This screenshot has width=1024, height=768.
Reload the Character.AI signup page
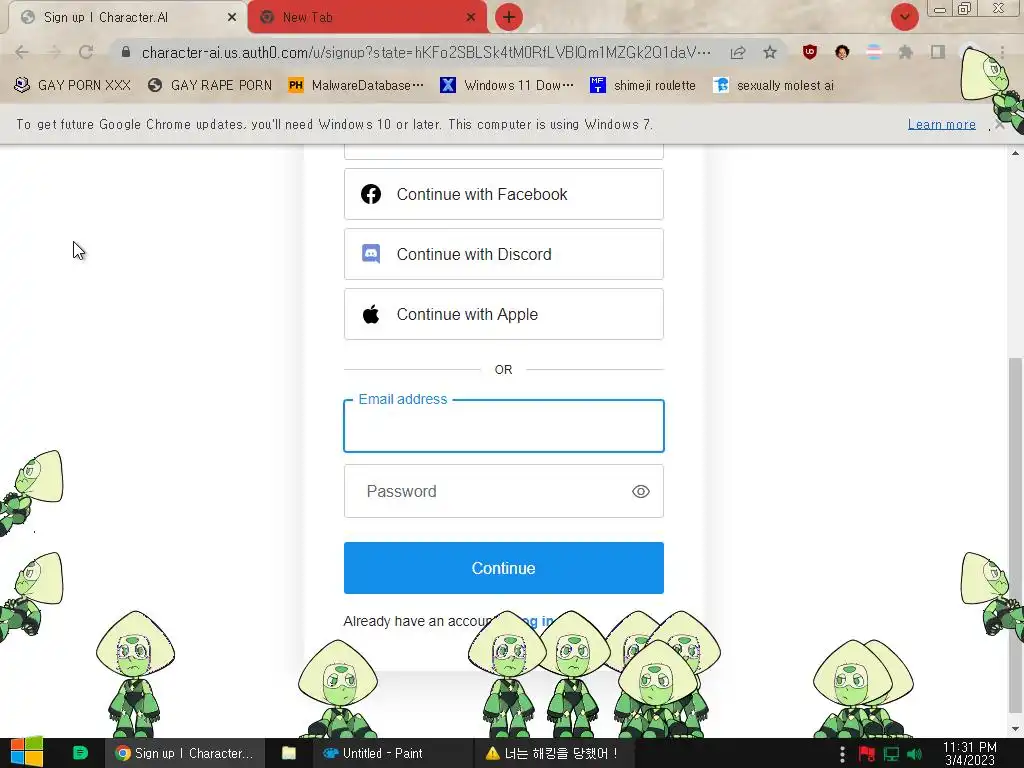coord(86,52)
